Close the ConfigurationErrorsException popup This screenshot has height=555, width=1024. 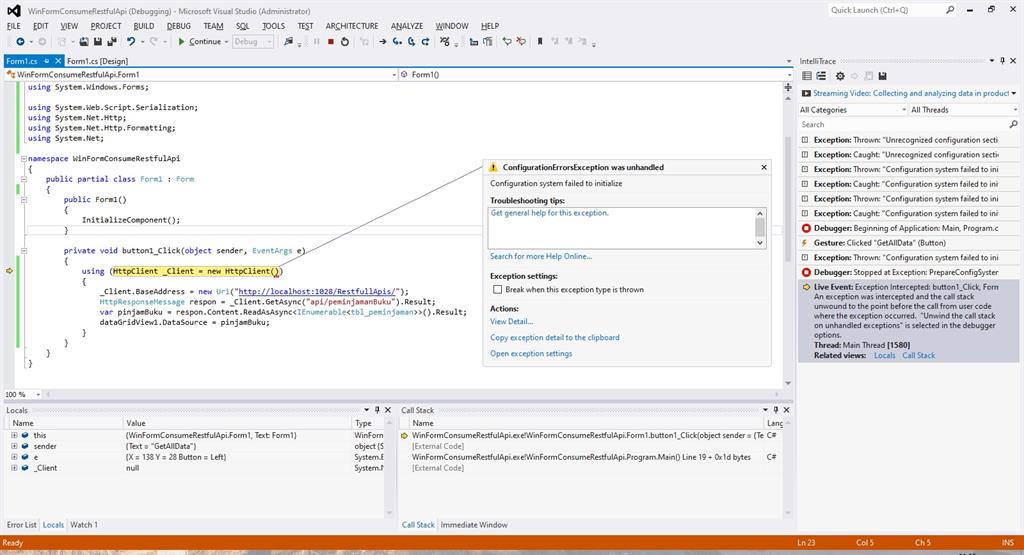[764, 167]
